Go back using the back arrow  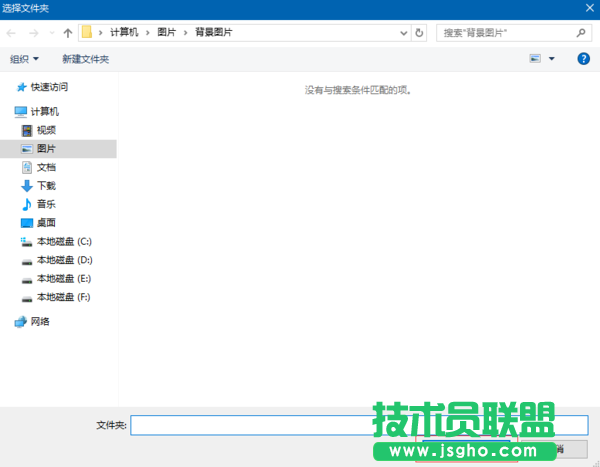pos(11,33)
